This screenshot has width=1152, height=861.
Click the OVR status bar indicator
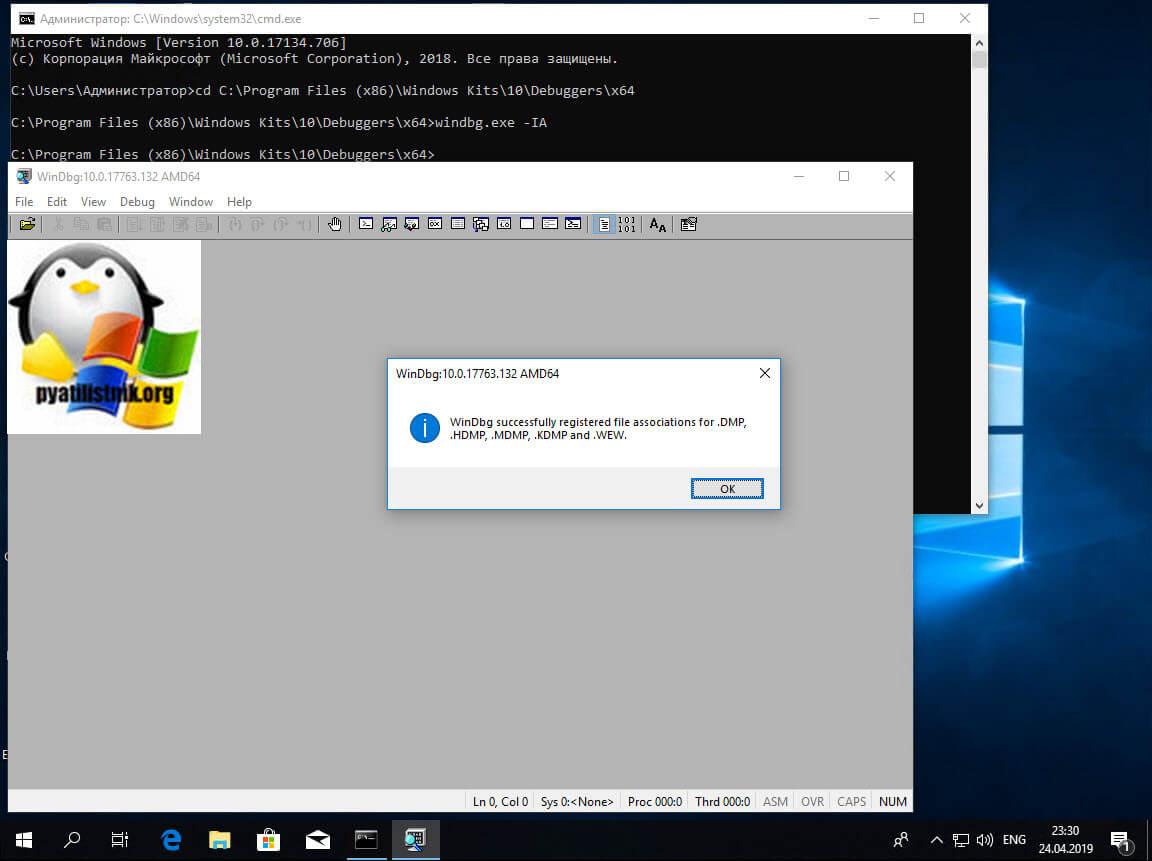813,801
